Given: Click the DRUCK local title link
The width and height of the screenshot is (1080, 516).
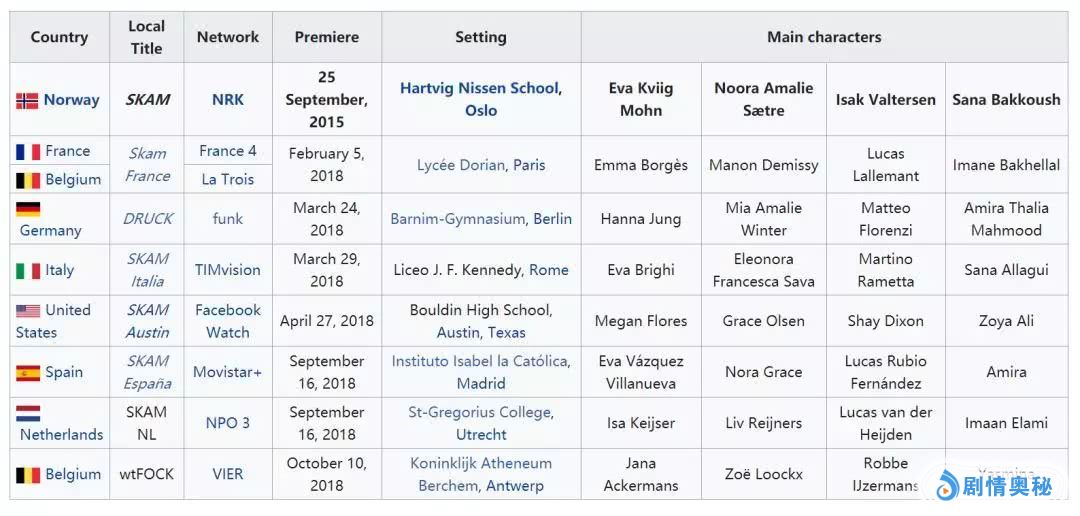Looking at the screenshot, I should click(147, 218).
